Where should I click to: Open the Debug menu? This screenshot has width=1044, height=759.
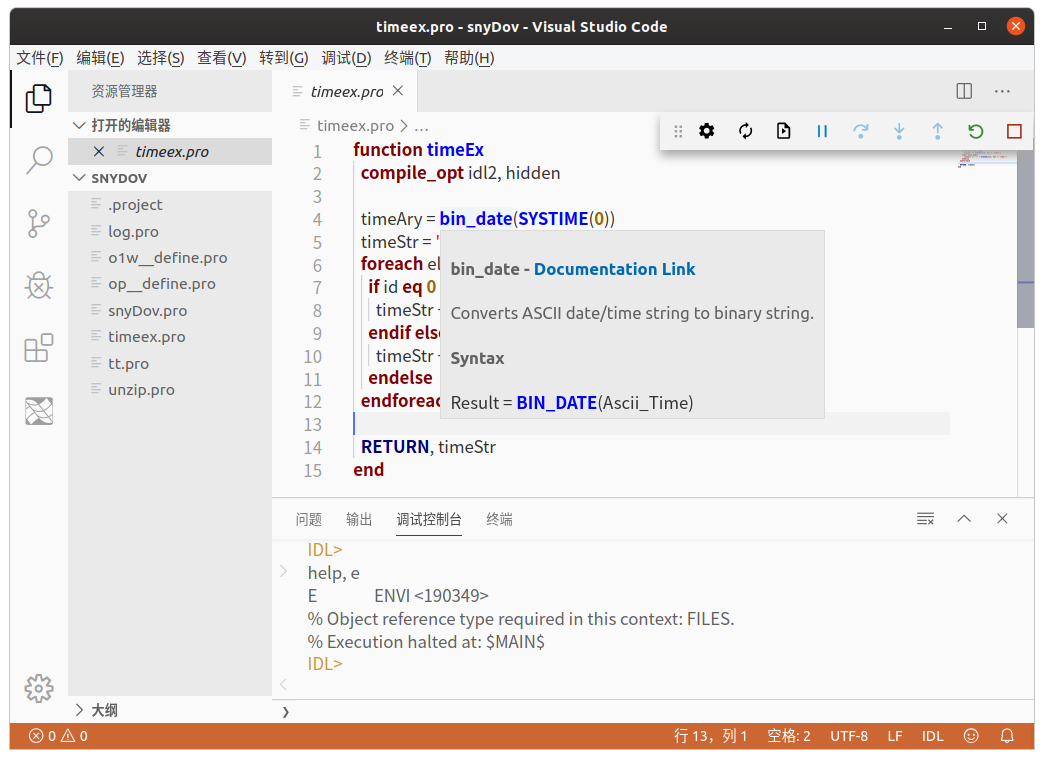pos(346,59)
